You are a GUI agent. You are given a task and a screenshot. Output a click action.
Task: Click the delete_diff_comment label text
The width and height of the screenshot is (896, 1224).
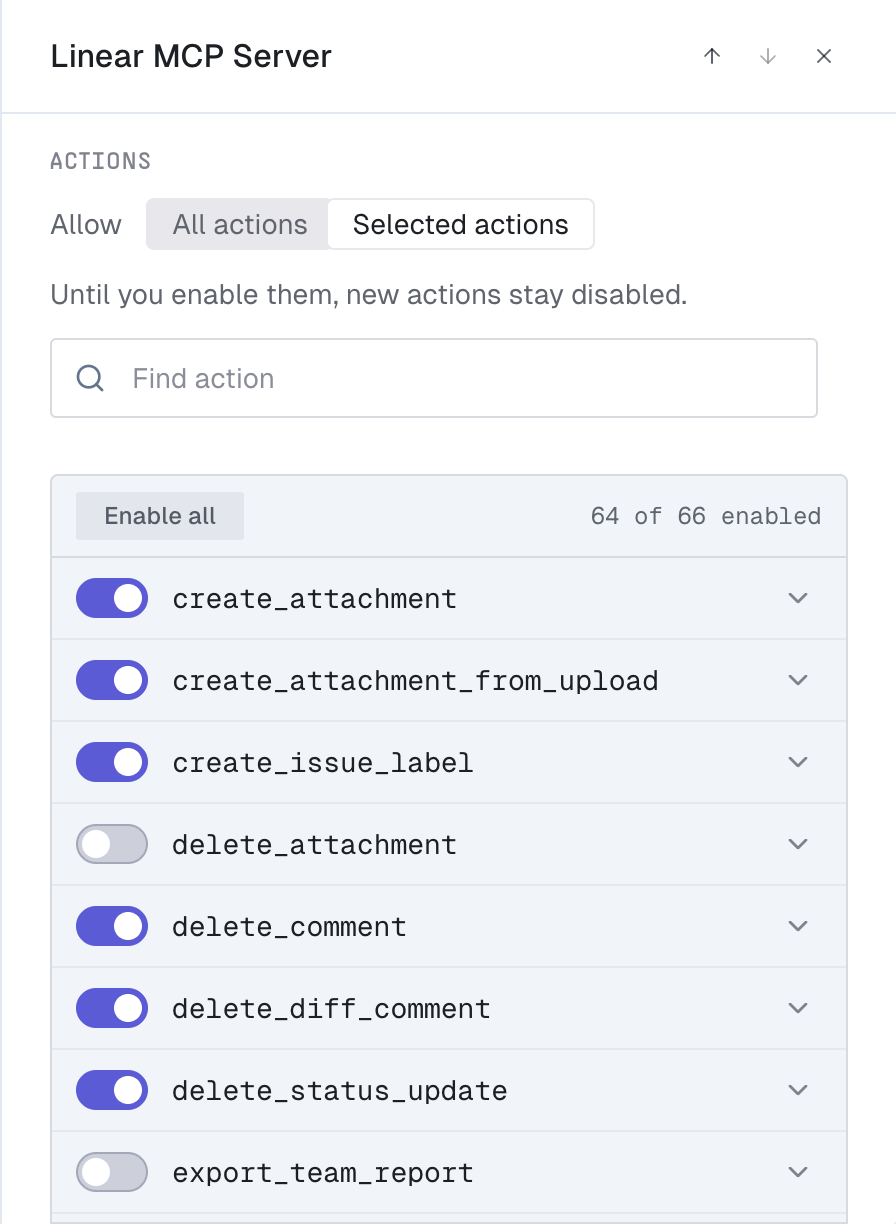tap(332, 1009)
